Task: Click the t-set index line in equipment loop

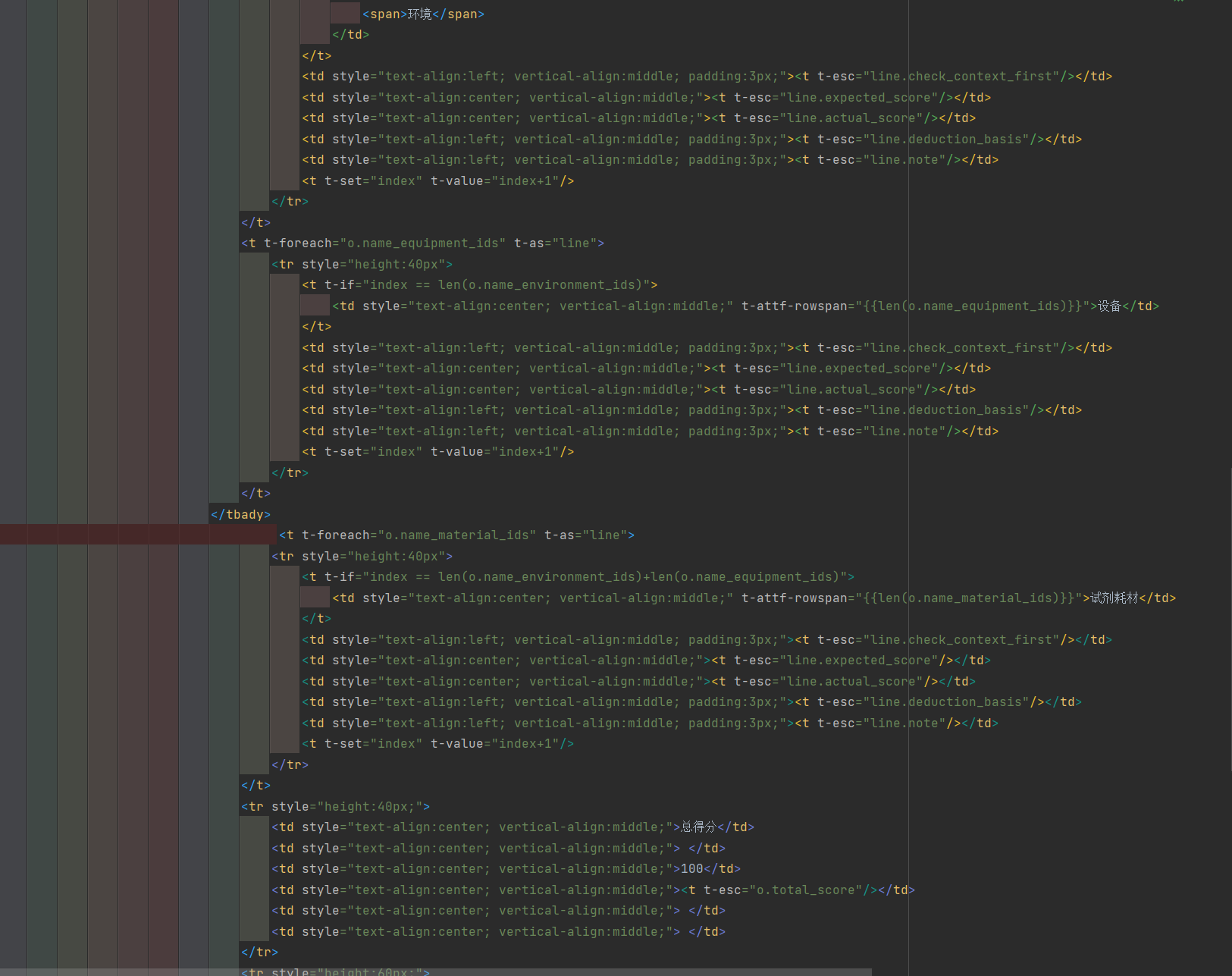Action: (x=438, y=452)
